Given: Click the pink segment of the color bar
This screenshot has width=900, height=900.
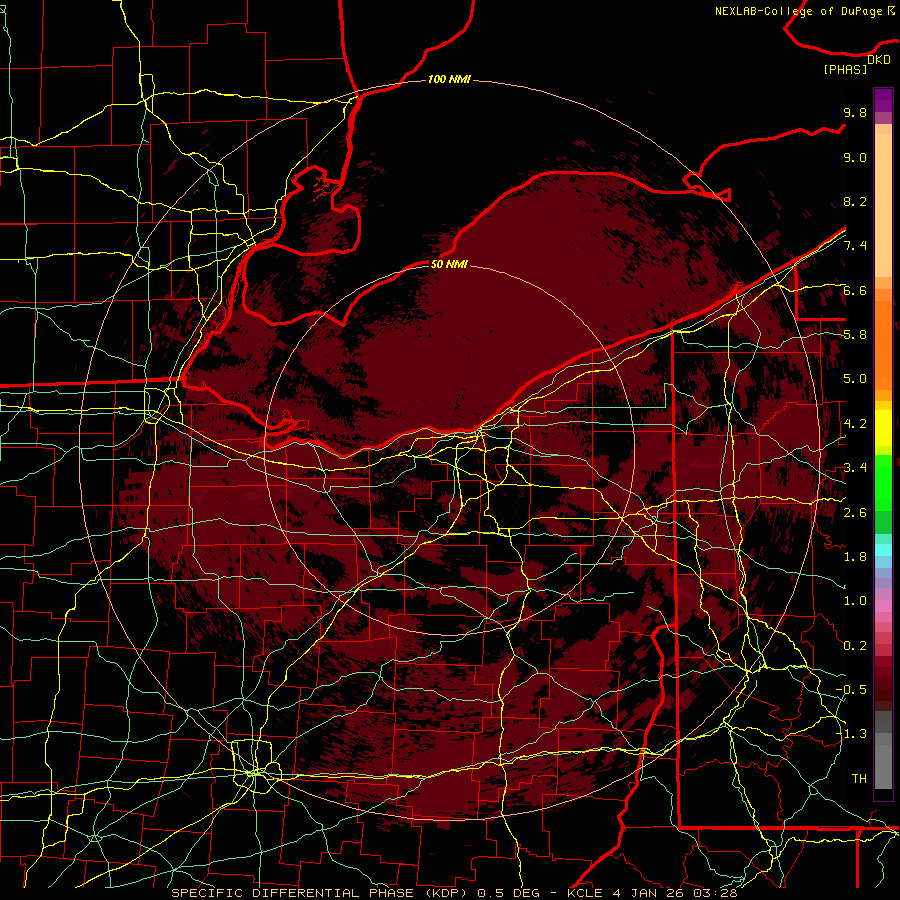Looking at the screenshot, I should point(883,606).
